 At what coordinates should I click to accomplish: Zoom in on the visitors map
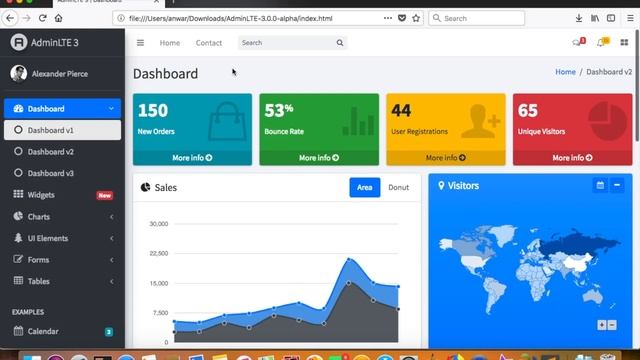point(602,325)
